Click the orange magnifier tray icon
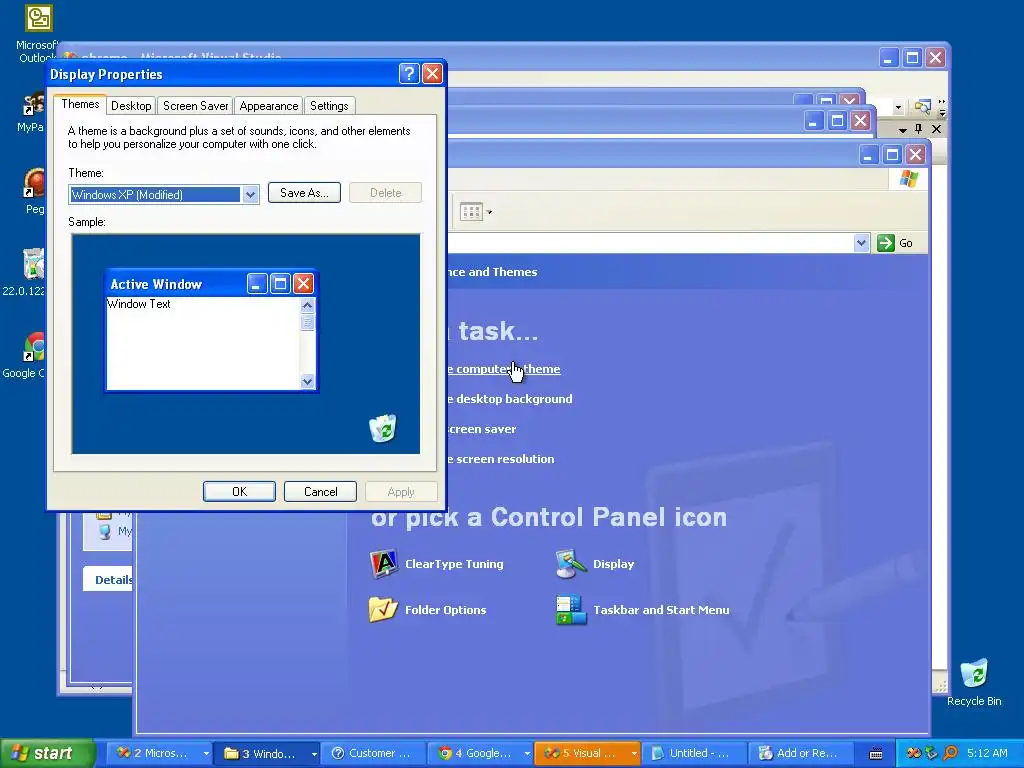This screenshot has height=768, width=1024. tap(950, 753)
